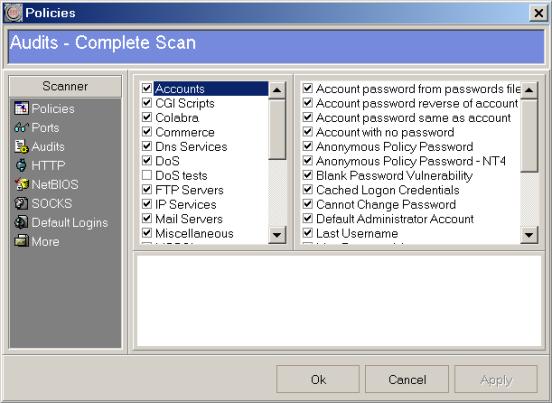Image resolution: width=552 pixels, height=403 pixels.
Task: Click the Cancel button
Action: pos(407,379)
